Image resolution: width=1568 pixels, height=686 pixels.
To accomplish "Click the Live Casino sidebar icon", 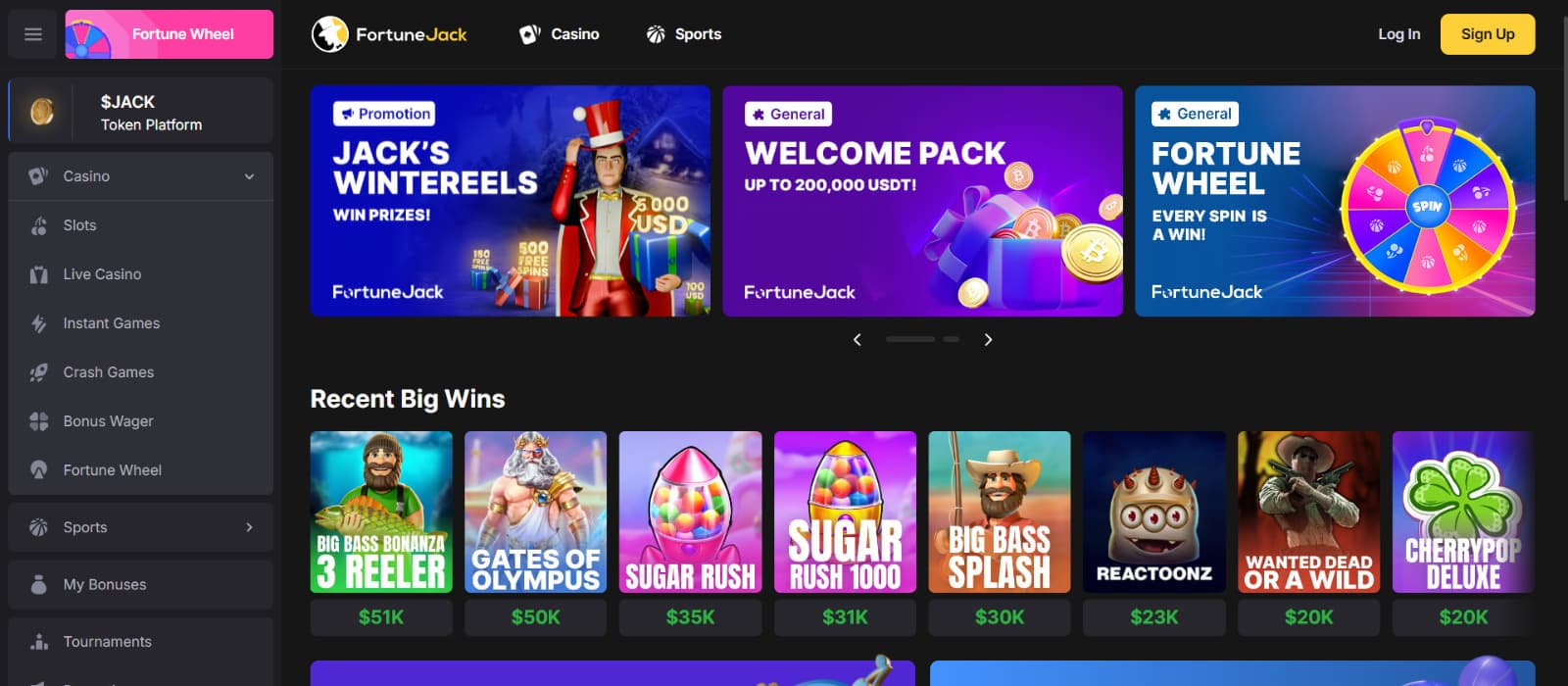I will pos(39,274).
